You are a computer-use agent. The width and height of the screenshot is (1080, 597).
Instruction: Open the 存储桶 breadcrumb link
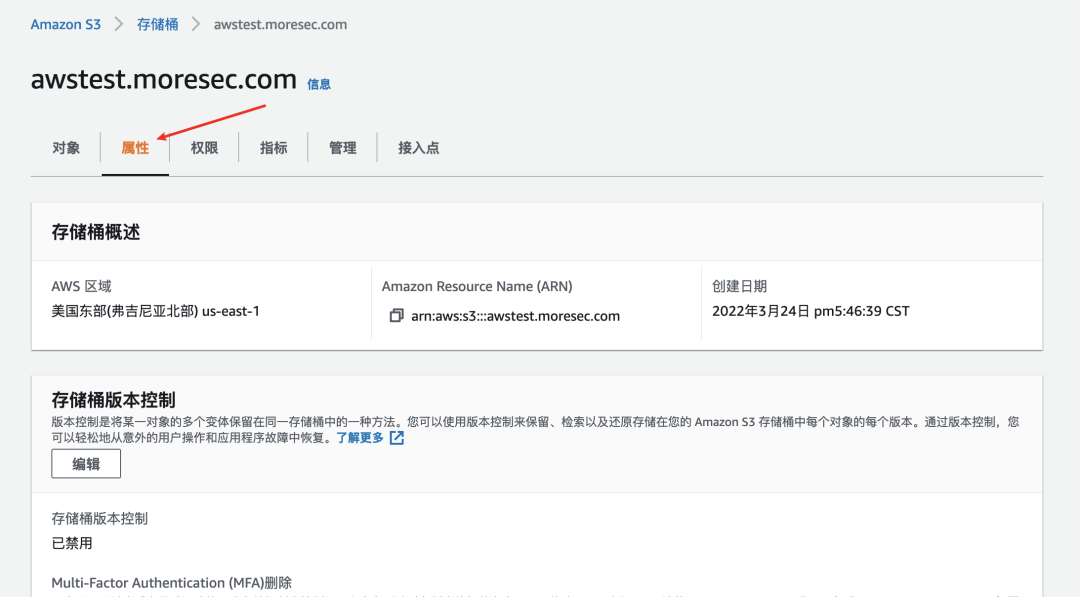pyautogui.click(x=157, y=24)
